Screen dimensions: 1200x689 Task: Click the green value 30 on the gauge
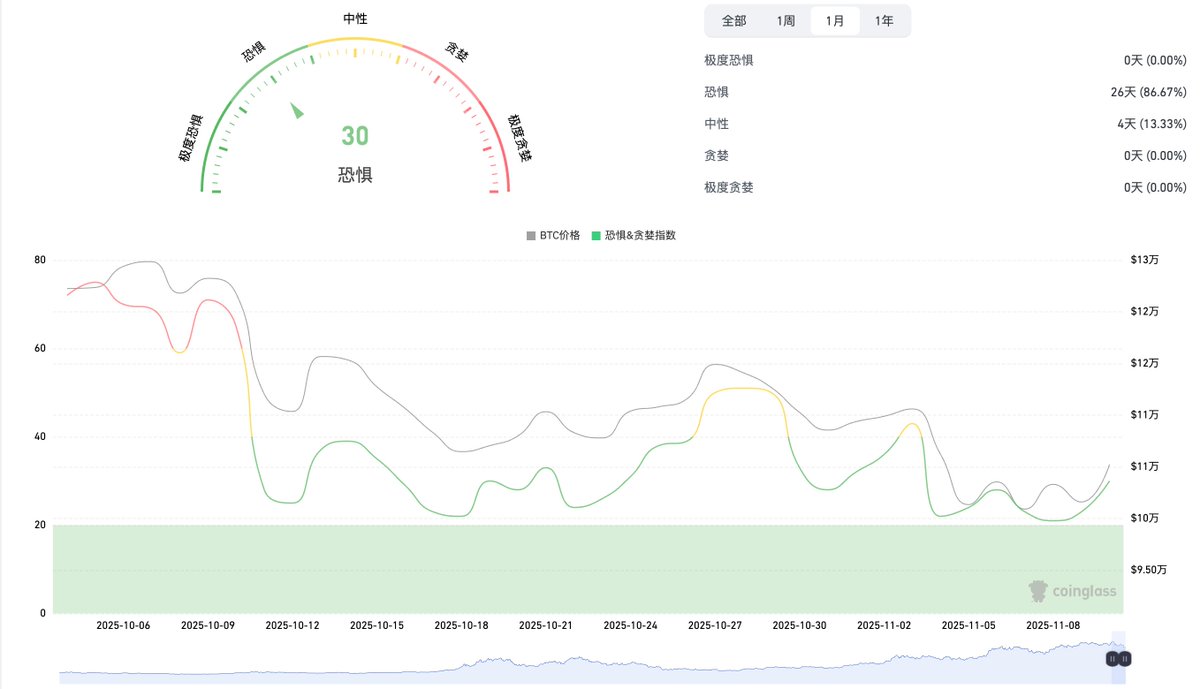[354, 135]
